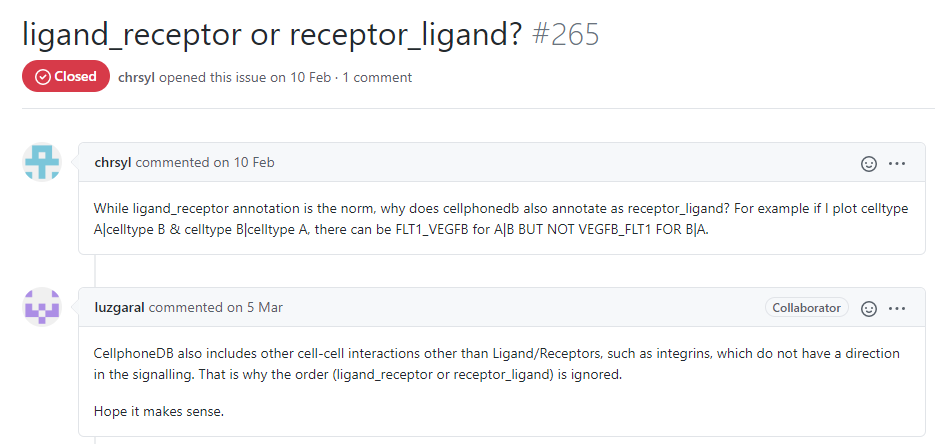Click chrsyl's blue identicon avatar
The height and width of the screenshot is (444, 935).
pos(41,162)
